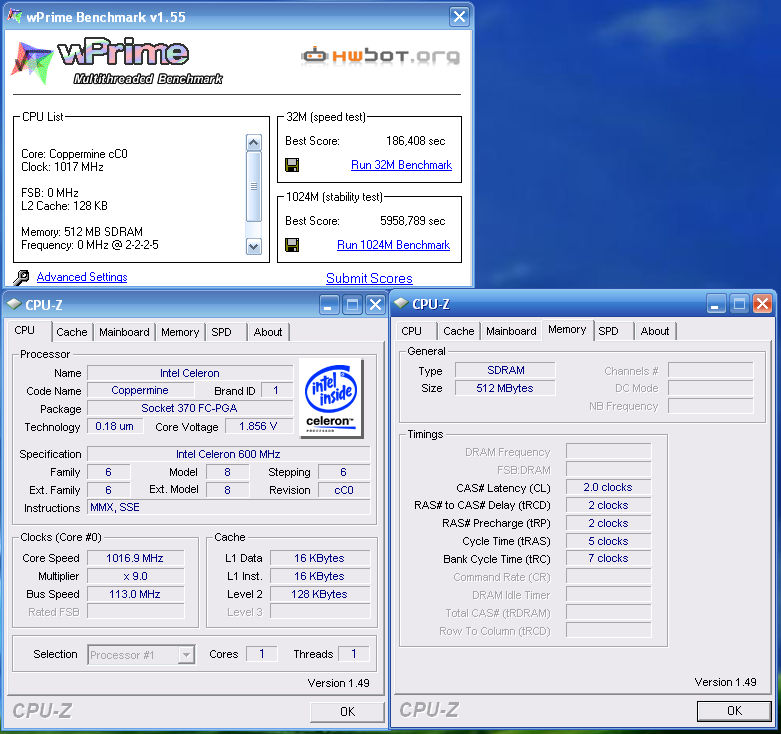Select Memory tab in right CPU-Z window

[567, 330]
